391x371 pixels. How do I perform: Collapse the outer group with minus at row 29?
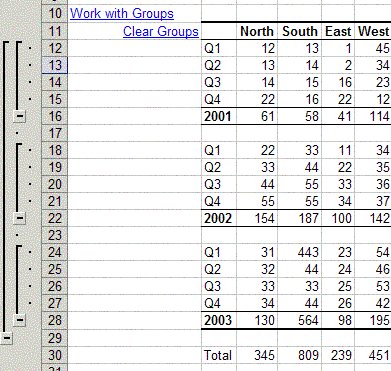[x=6, y=338]
